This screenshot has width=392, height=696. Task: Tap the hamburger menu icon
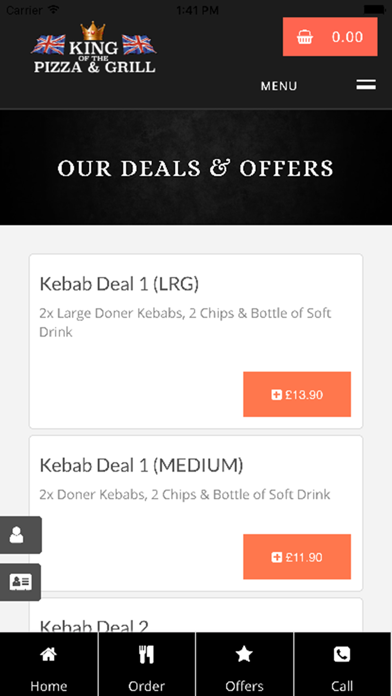click(x=366, y=84)
